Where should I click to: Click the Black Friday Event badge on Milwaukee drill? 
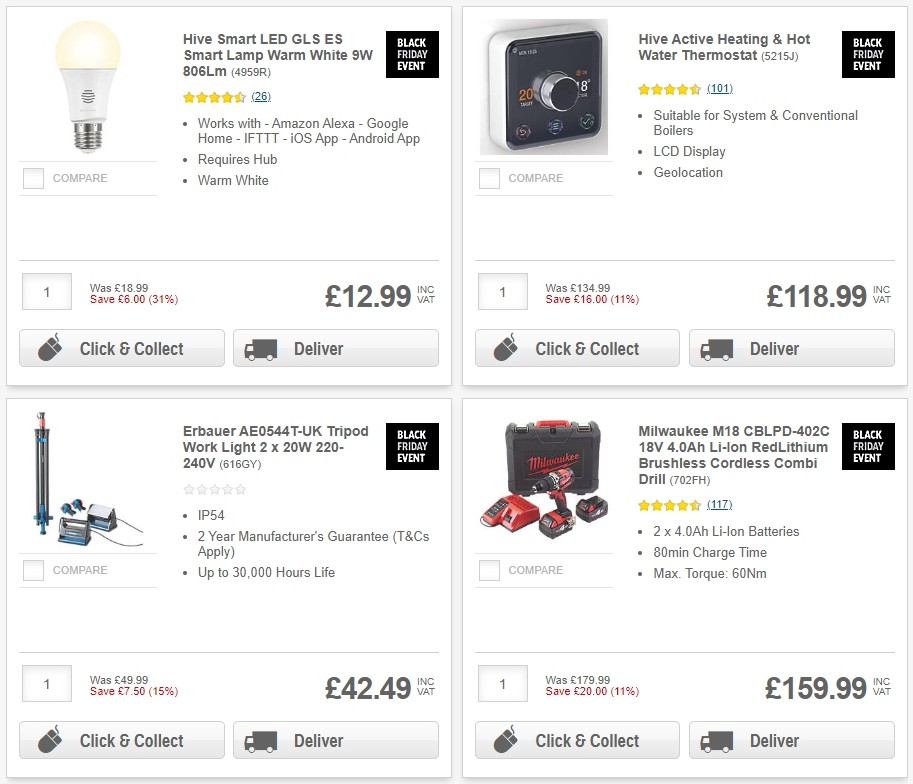[x=867, y=447]
